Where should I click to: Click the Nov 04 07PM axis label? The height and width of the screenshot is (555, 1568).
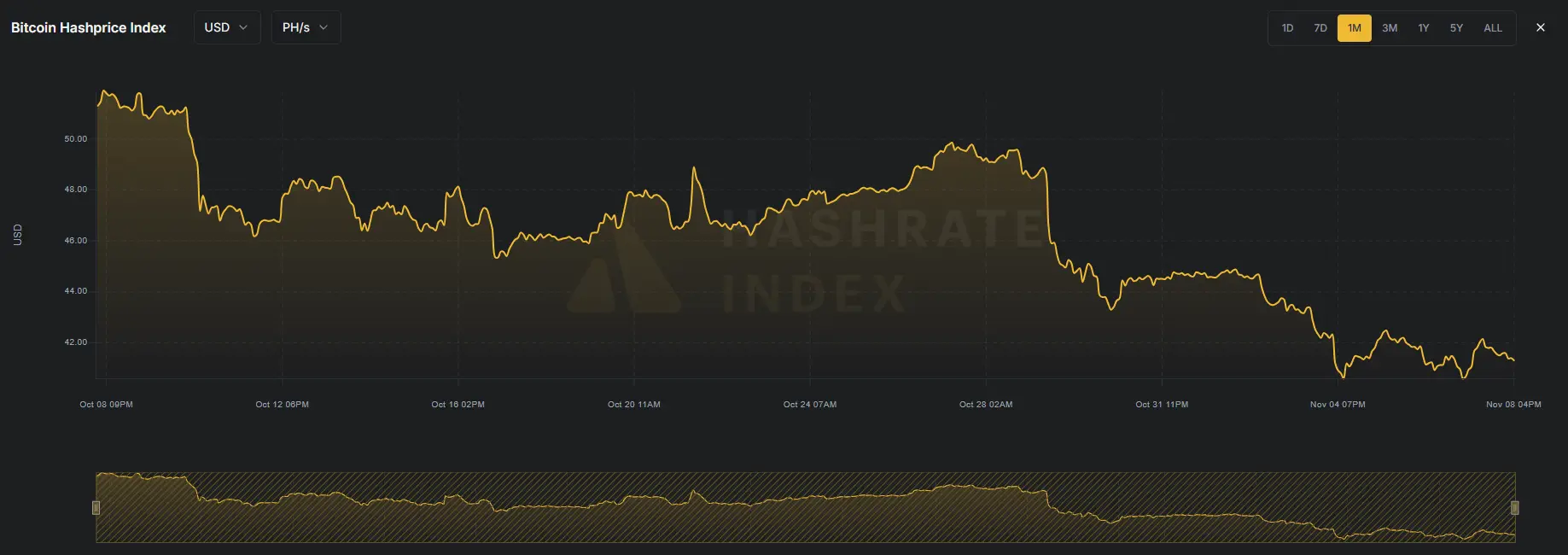pos(1337,405)
